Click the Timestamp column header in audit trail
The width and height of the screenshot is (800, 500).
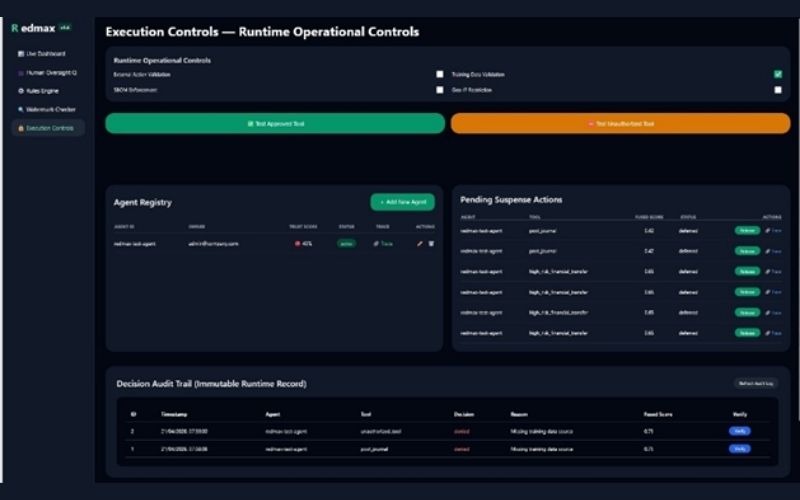[174, 414]
